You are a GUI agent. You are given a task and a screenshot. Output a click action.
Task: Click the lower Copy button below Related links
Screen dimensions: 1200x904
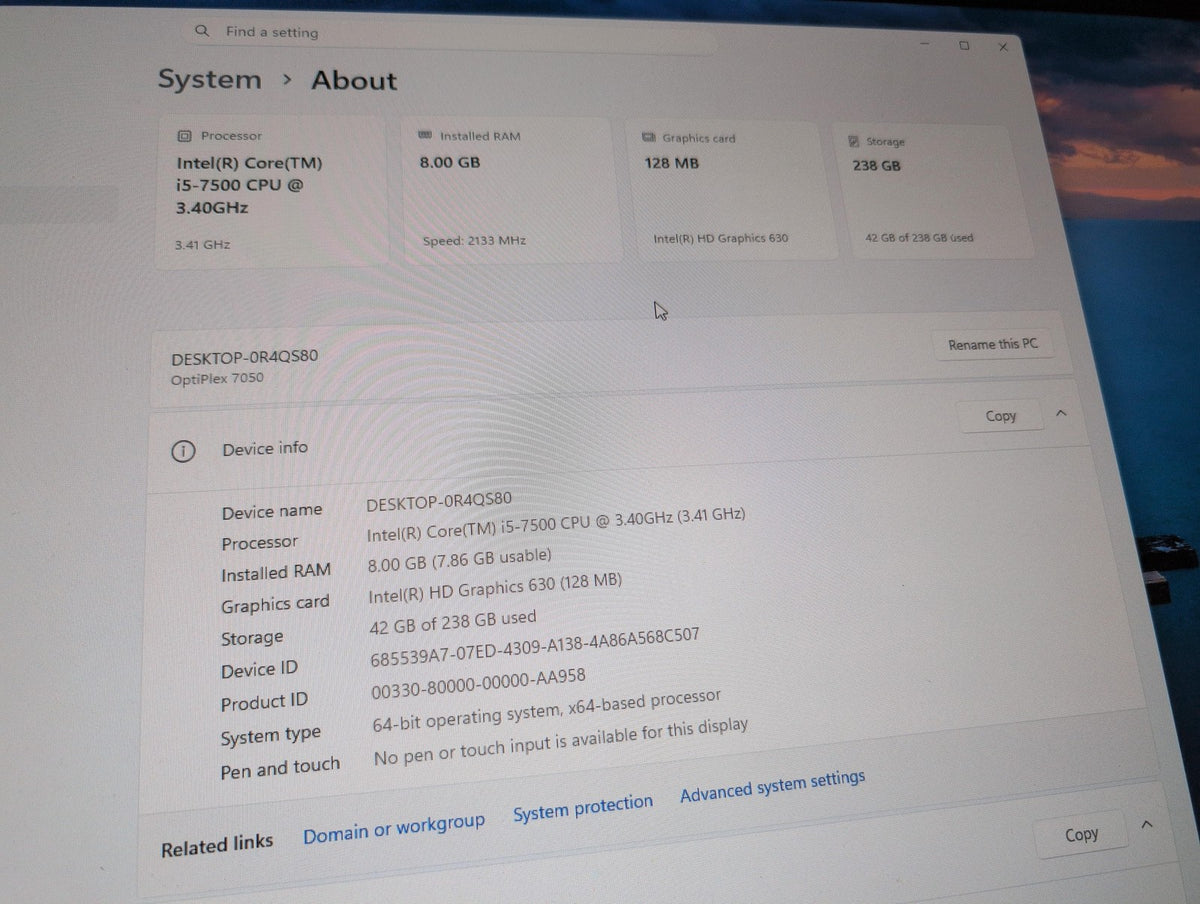[1081, 835]
